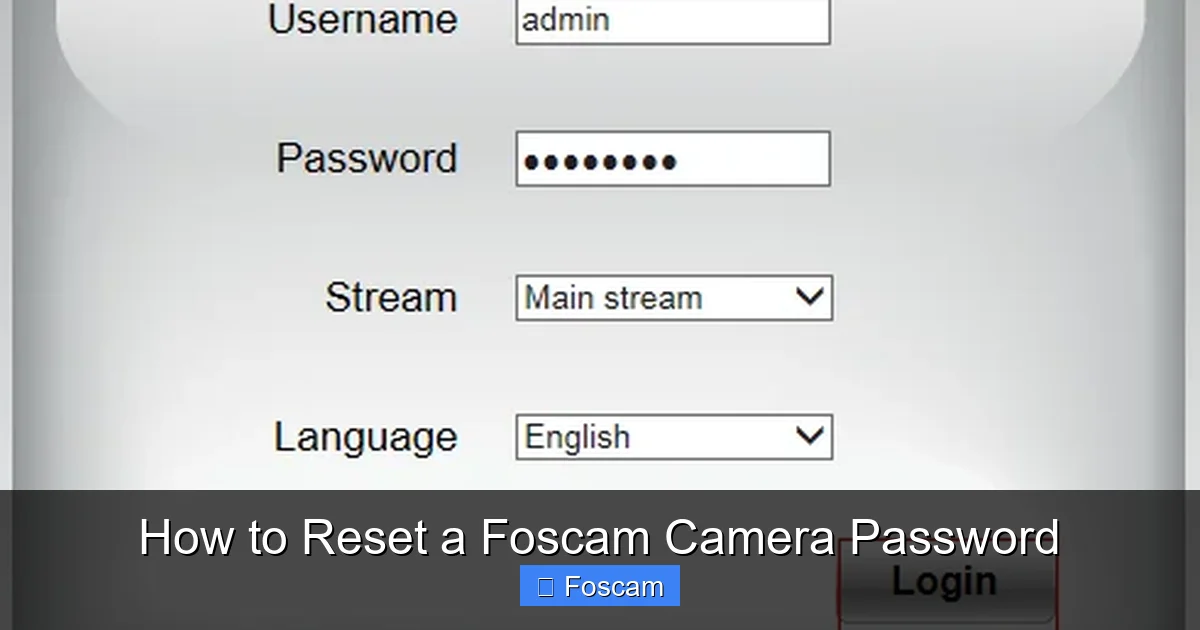1200x630 pixels.
Task: Click the Stream label text
Action: point(390,297)
